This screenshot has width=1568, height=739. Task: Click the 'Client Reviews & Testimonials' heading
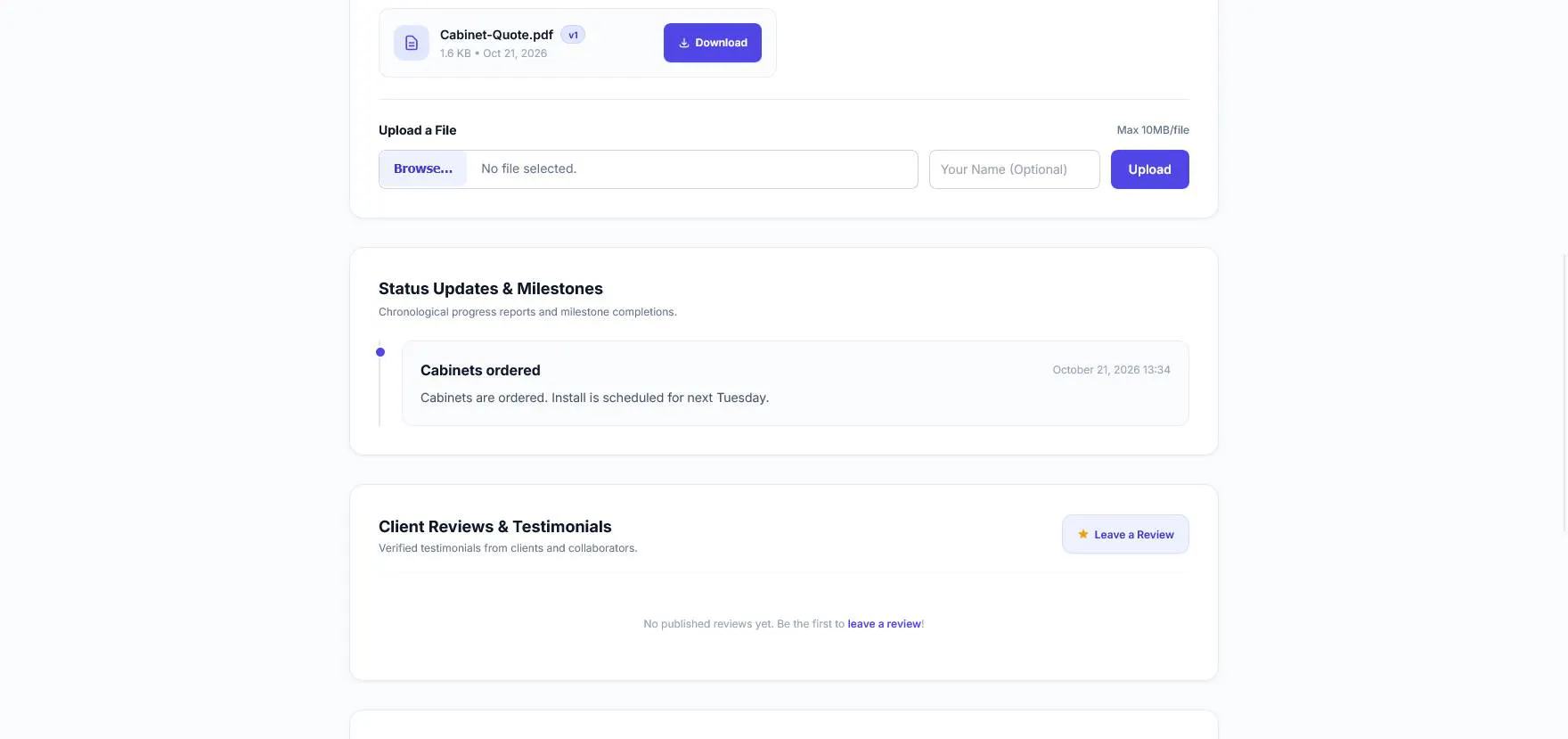pos(495,527)
